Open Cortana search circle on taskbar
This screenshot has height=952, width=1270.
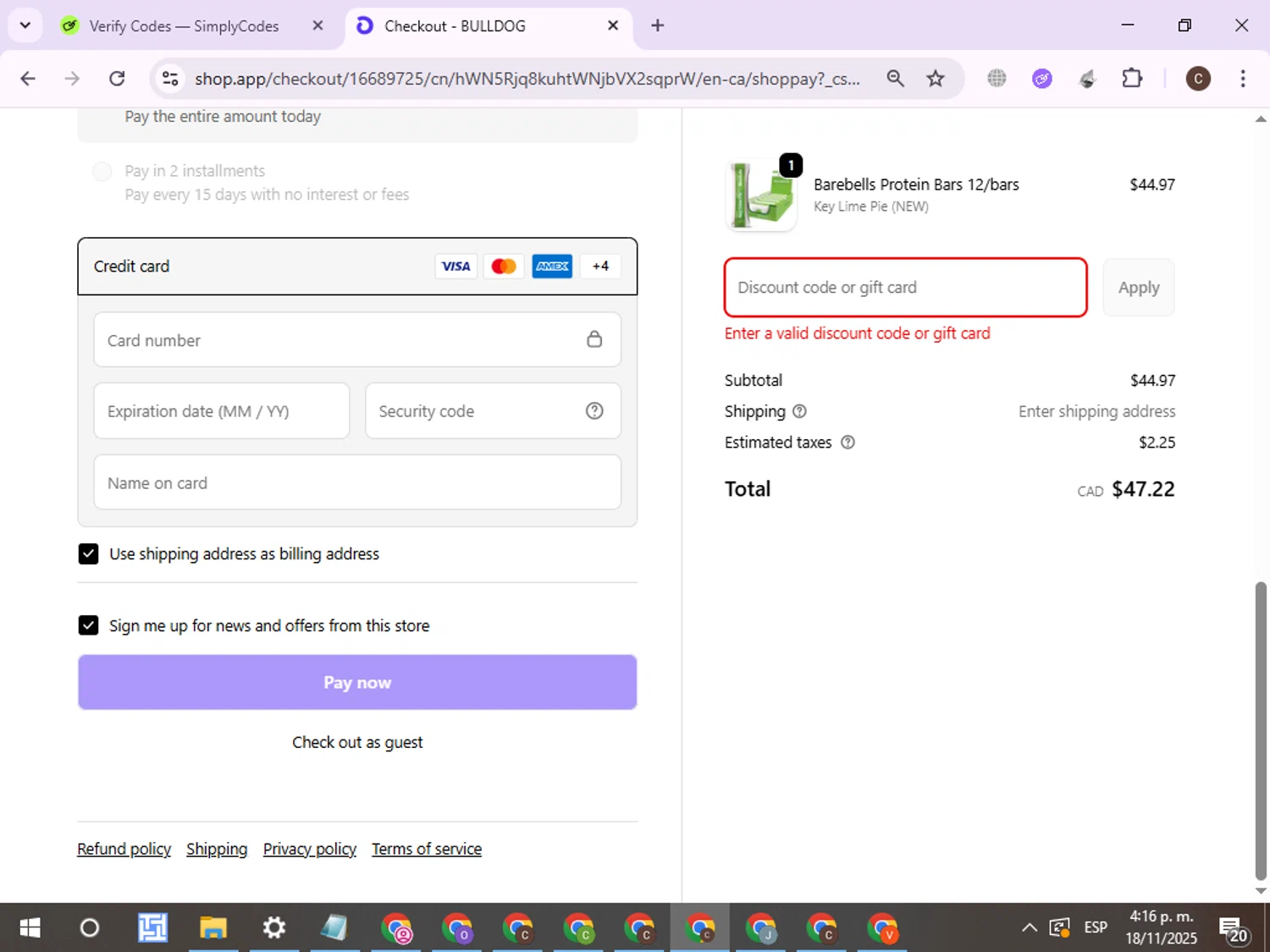pyautogui.click(x=90, y=928)
